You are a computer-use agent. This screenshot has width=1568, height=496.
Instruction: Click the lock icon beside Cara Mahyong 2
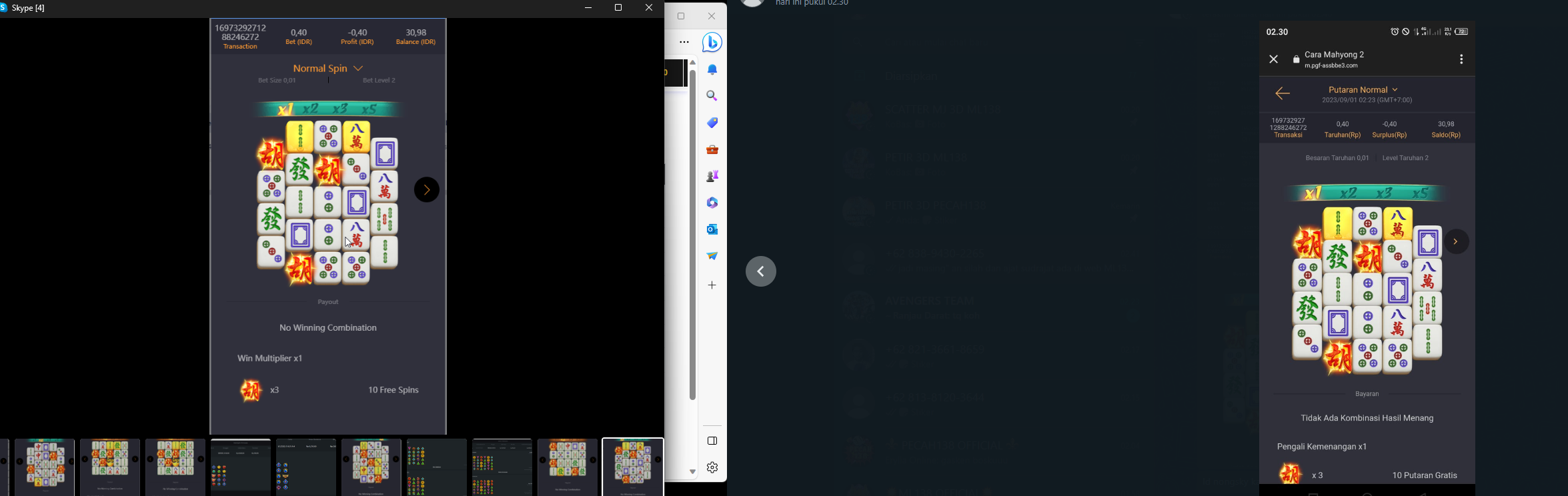(x=1297, y=60)
